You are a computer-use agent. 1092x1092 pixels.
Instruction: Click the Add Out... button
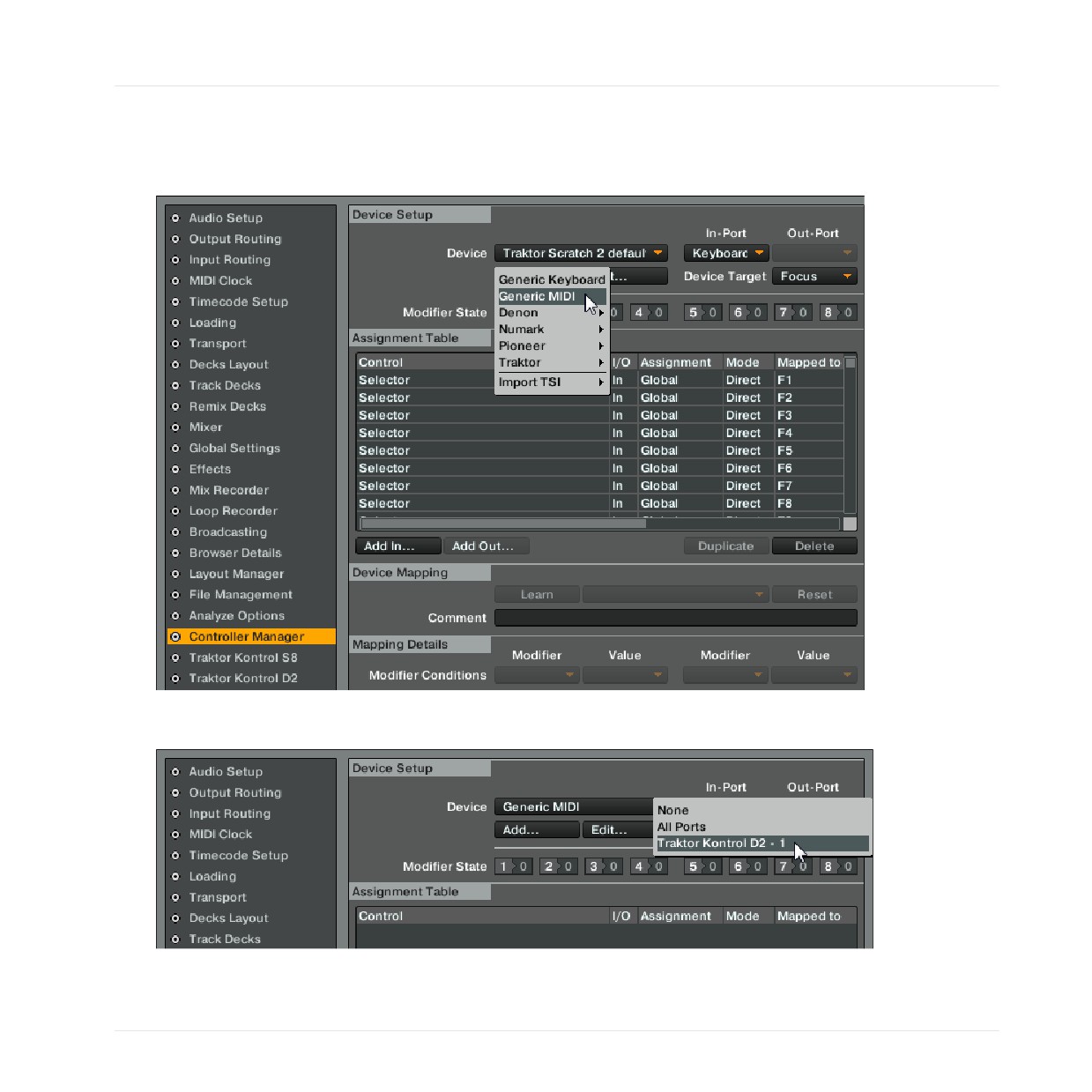coord(487,546)
